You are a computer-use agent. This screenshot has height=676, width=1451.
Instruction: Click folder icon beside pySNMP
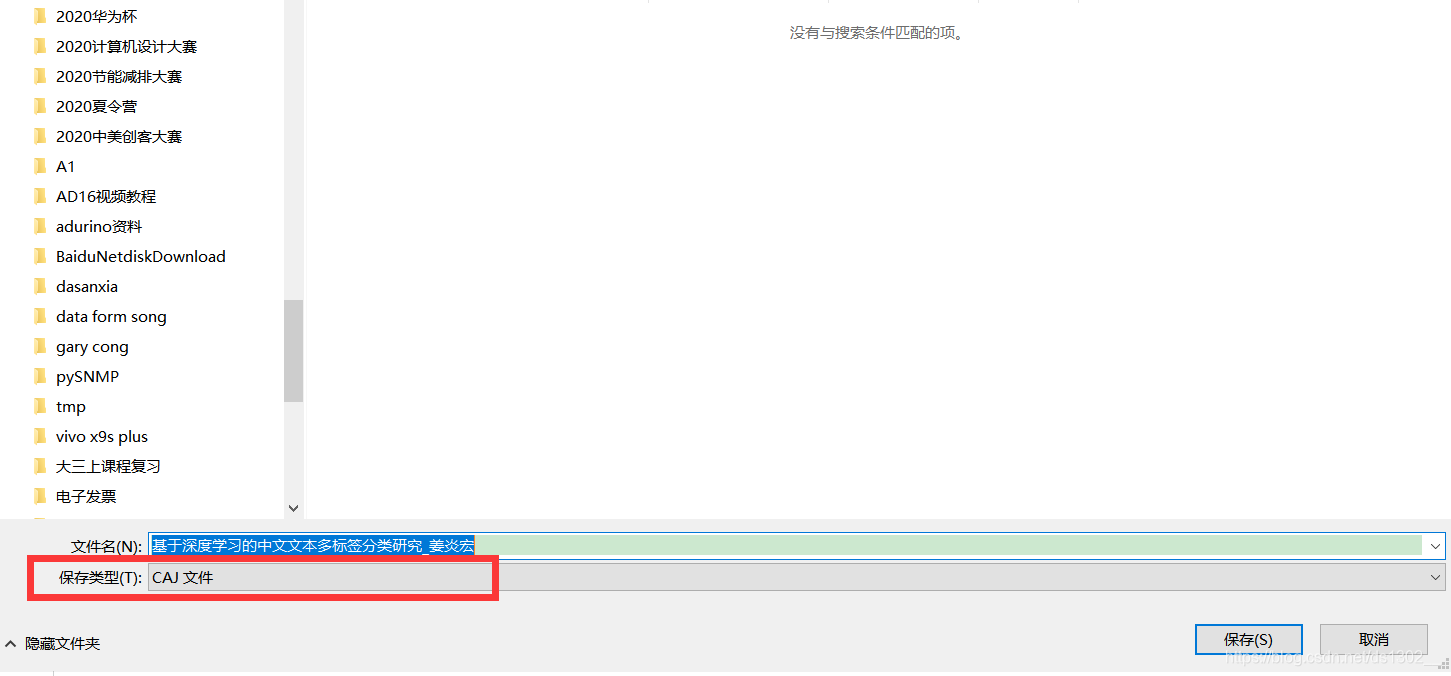[x=40, y=376]
